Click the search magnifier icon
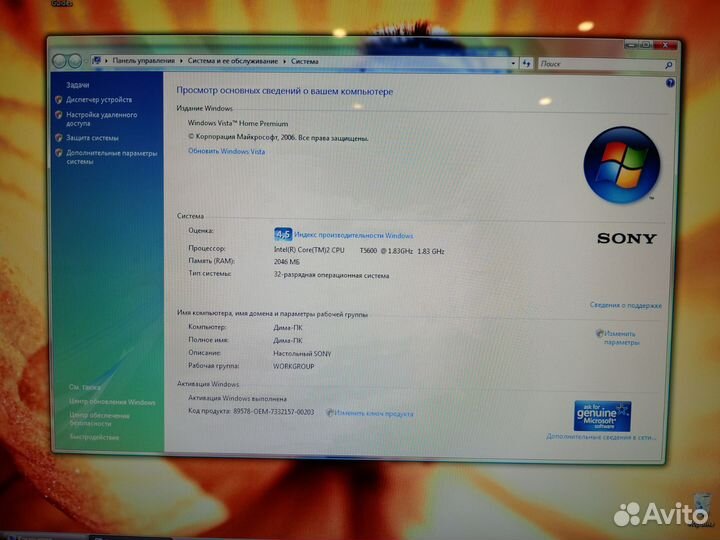Viewport: 720px width, 540px height. pyautogui.click(x=669, y=65)
